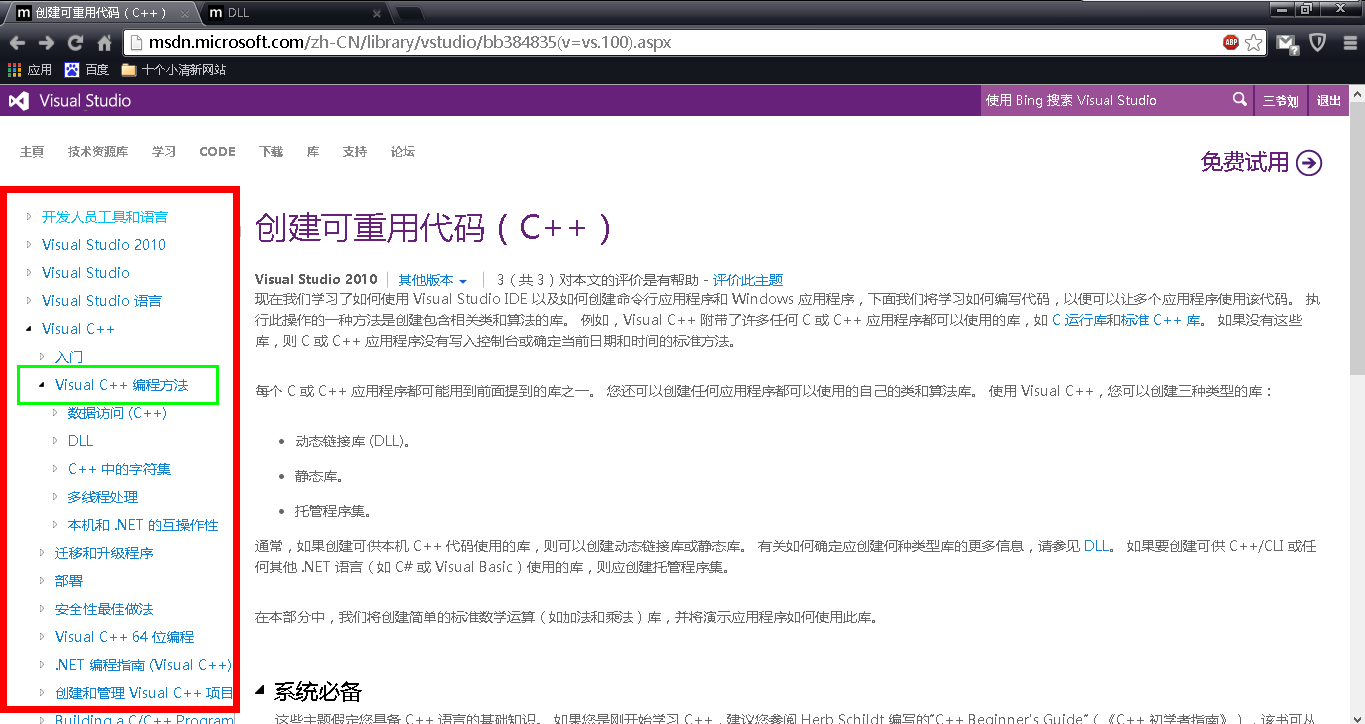Click the shield extension icon
Screen dimensions: 1365x724
click(x=1318, y=43)
